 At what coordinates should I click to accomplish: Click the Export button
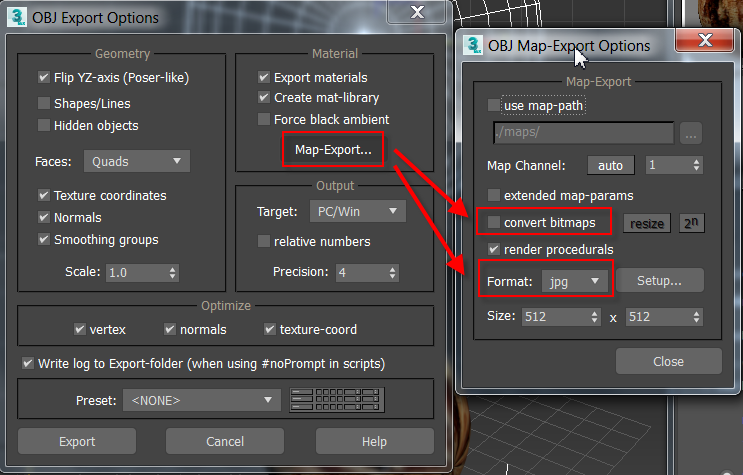[77, 441]
